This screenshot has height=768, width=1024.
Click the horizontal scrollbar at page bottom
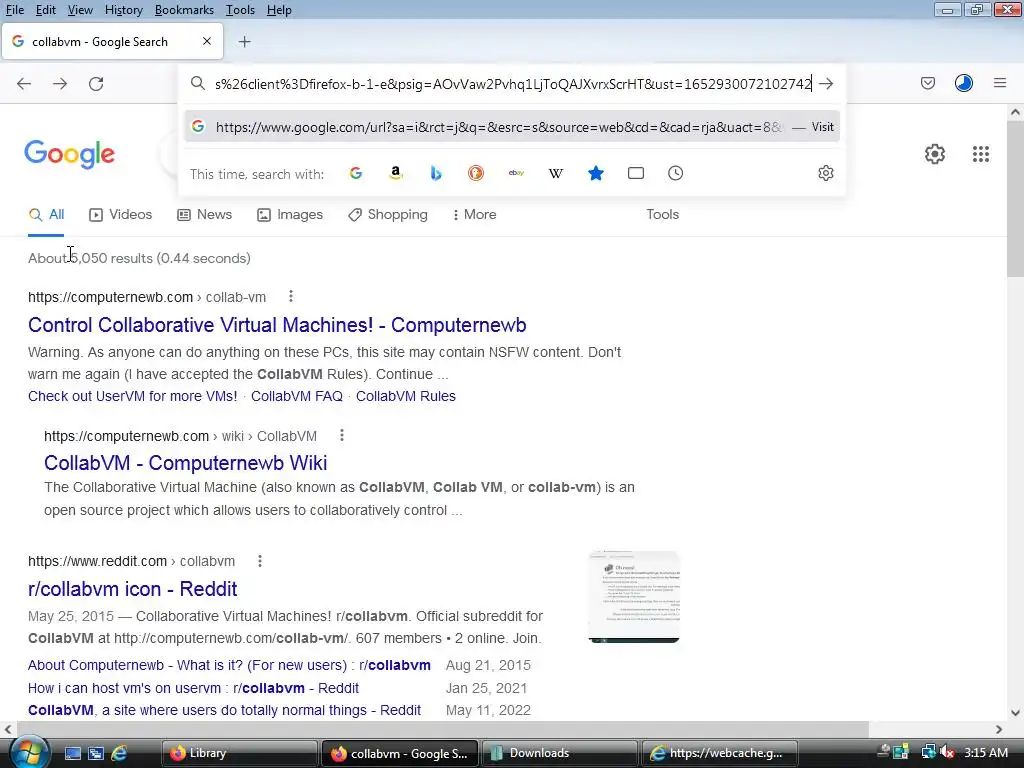point(443,729)
